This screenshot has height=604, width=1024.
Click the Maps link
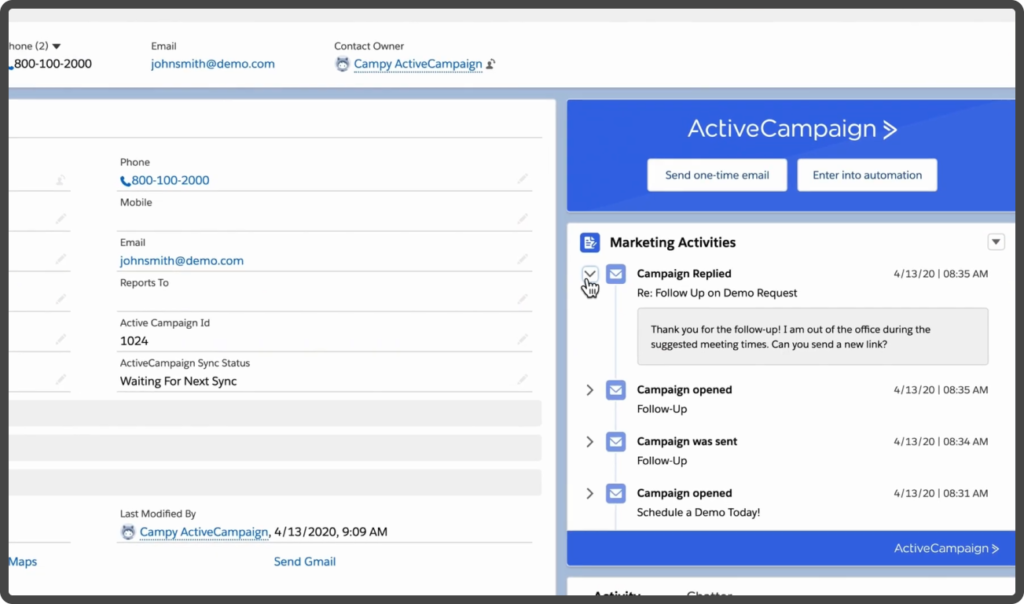(23, 562)
